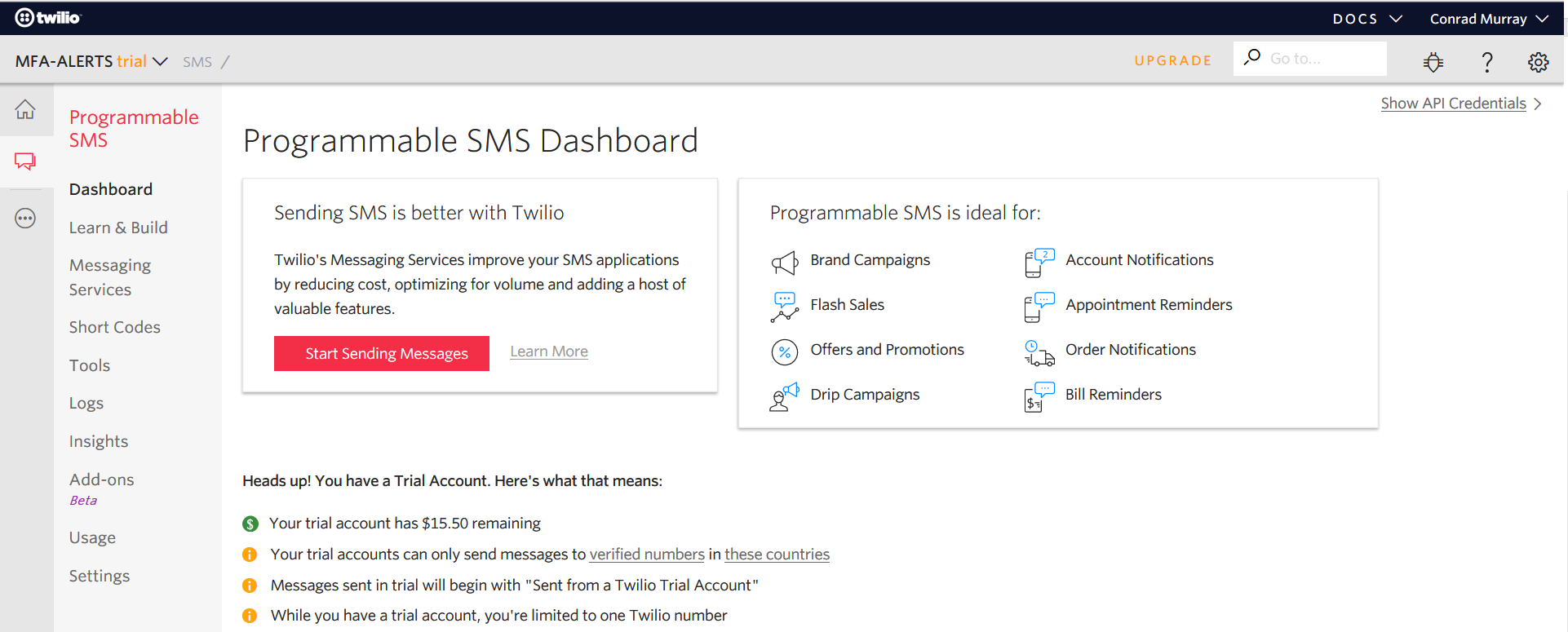The width and height of the screenshot is (1568, 632).
Task: Select the Programmable SMS chat icon
Action: point(25,161)
